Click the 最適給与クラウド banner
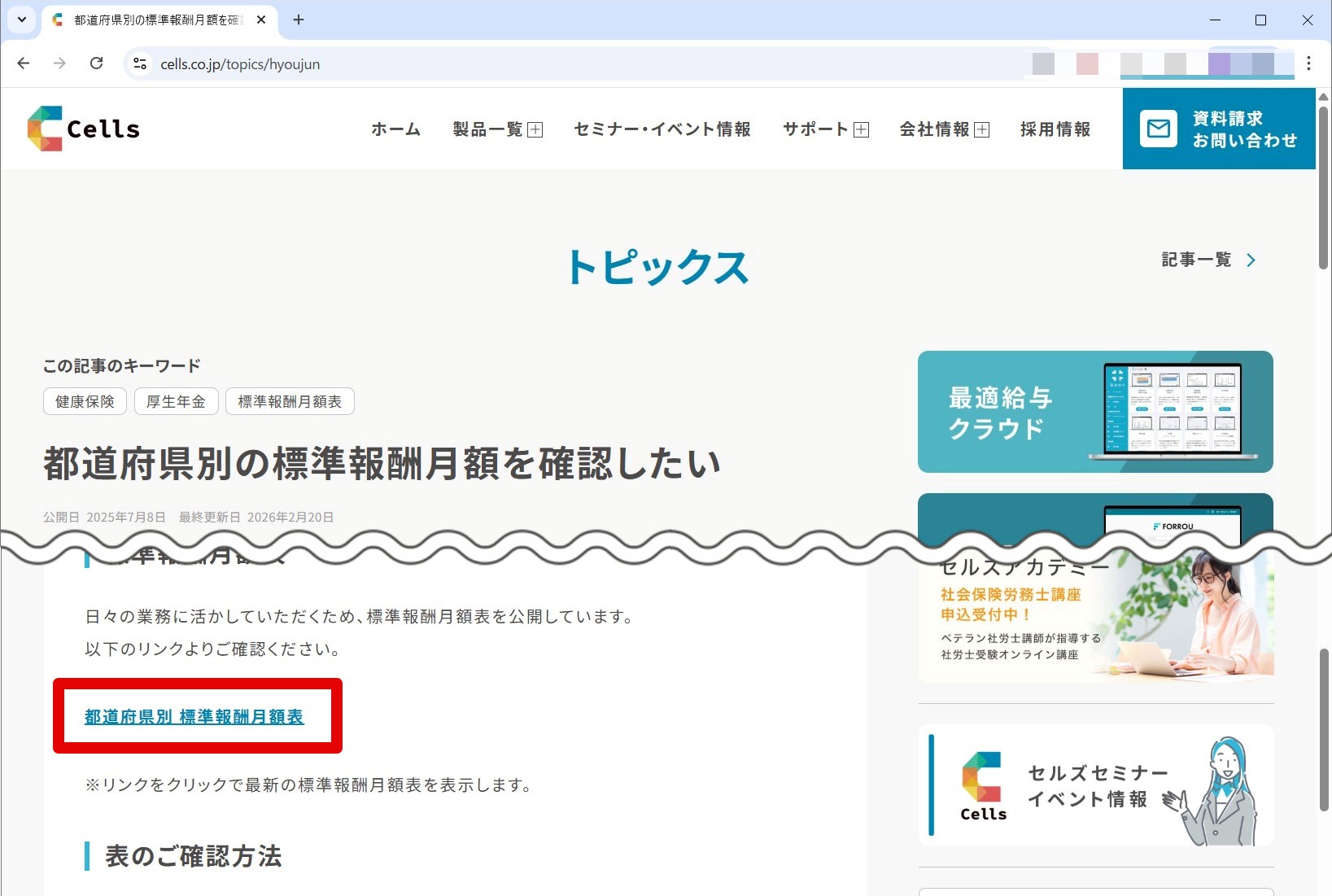The image size is (1332, 896). click(x=1094, y=412)
